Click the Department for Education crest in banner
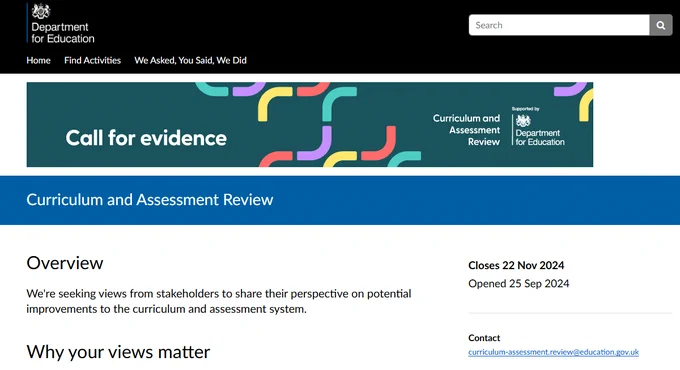Viewport: 680px width, 370px height. (523, 121)
